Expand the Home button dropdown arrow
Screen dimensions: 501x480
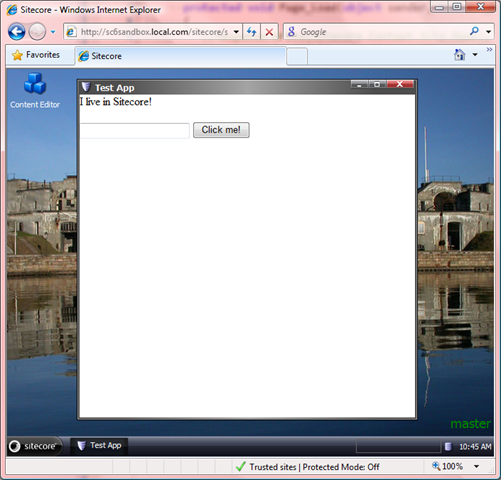[475, 55]
